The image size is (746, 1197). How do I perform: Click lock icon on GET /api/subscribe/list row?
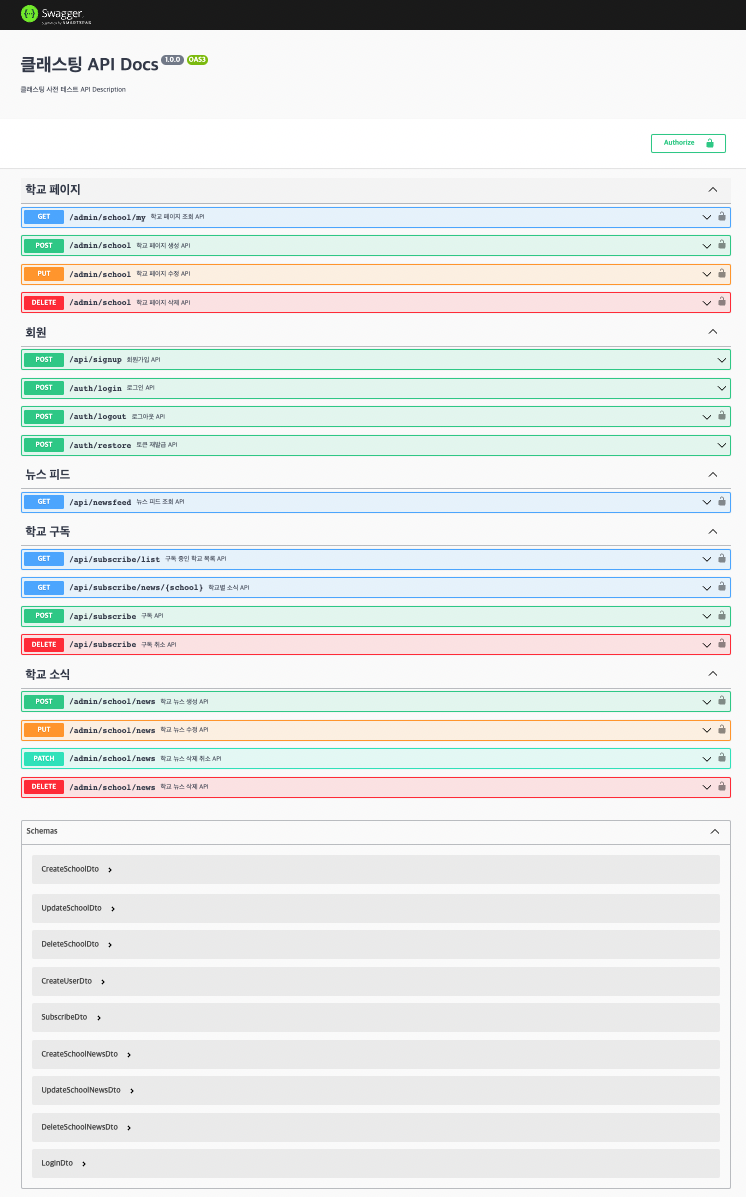coord(722,559)
